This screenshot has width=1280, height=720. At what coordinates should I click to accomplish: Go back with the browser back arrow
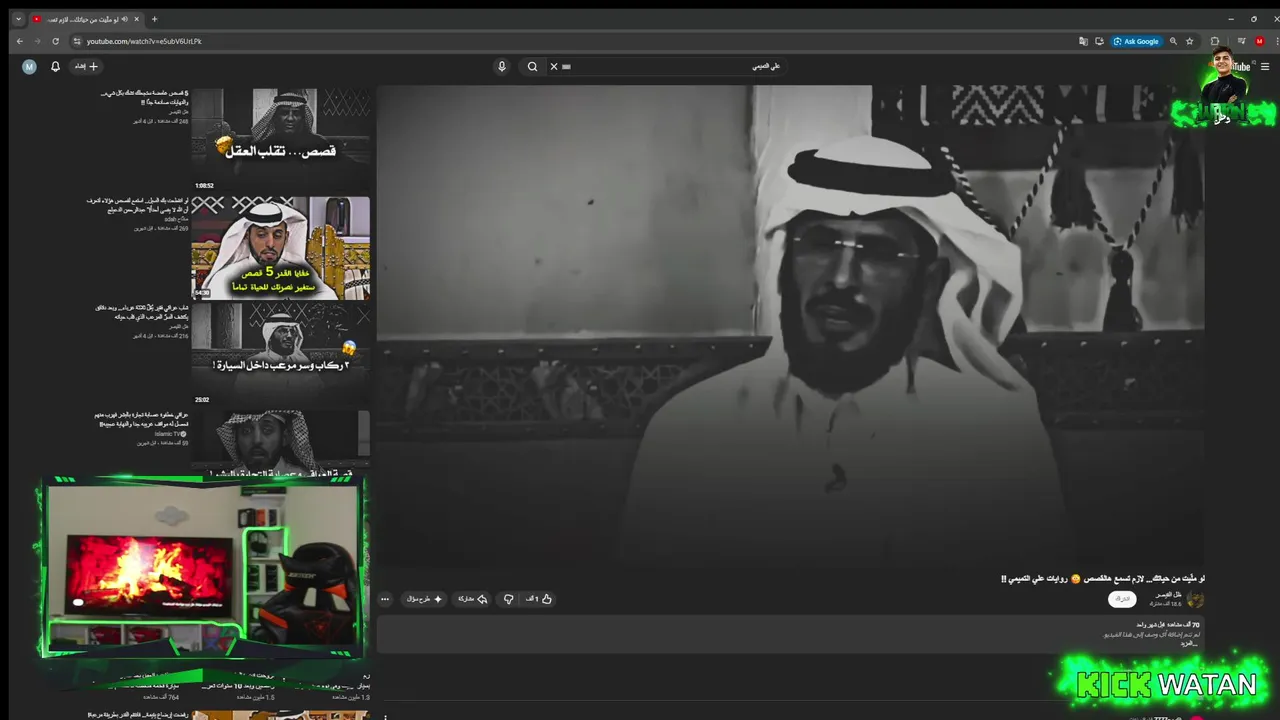(19, 41)
